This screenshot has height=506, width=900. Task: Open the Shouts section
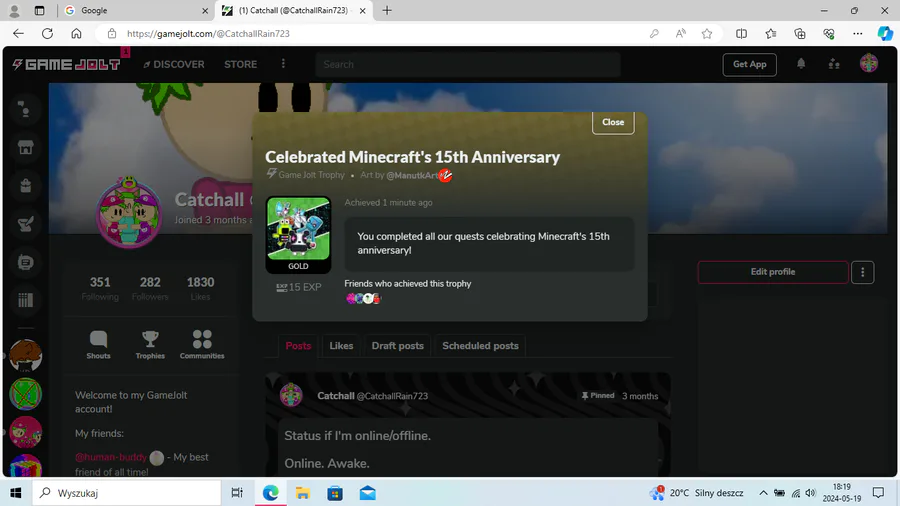click(98, 345)
